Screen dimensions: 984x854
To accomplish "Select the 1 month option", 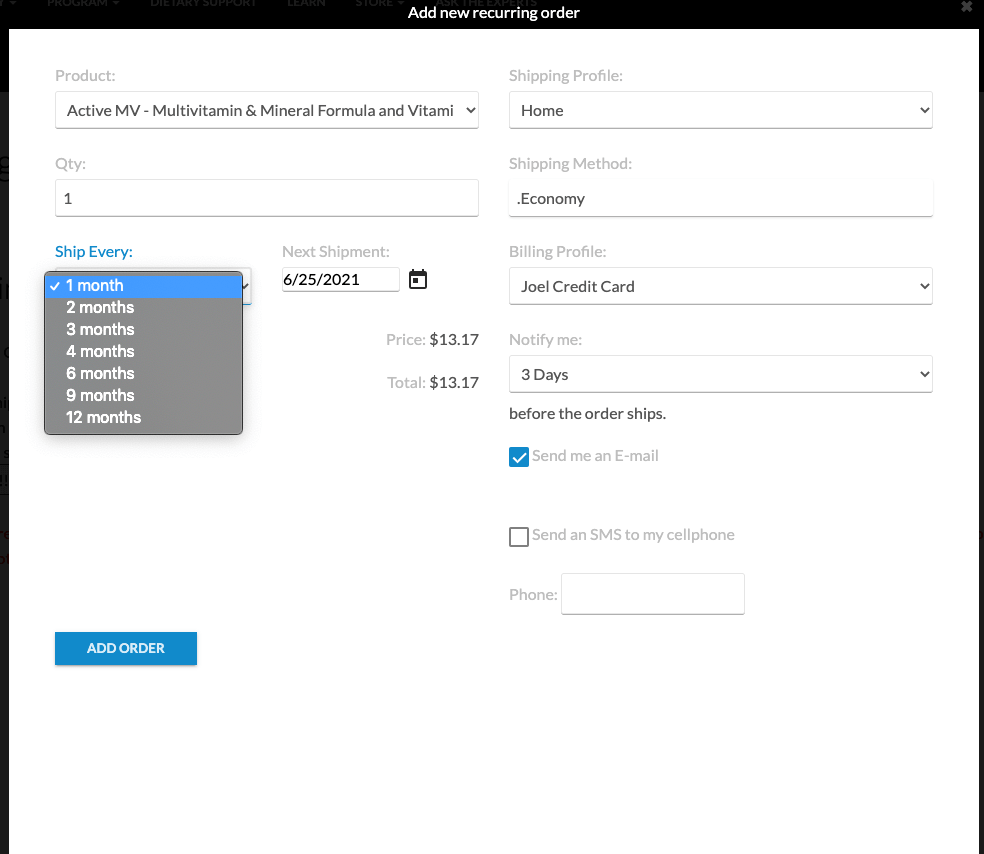I will pyautogui.click(x=144, y=286).
